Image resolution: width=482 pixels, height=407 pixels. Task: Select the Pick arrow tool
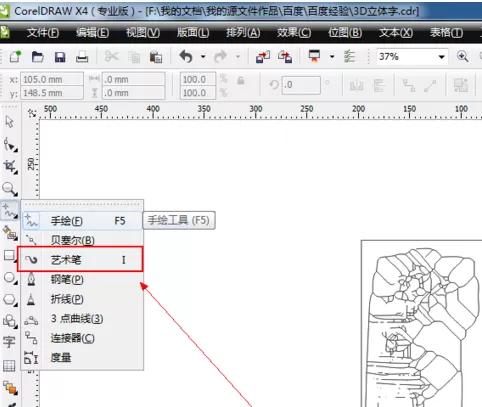point(9,122)
